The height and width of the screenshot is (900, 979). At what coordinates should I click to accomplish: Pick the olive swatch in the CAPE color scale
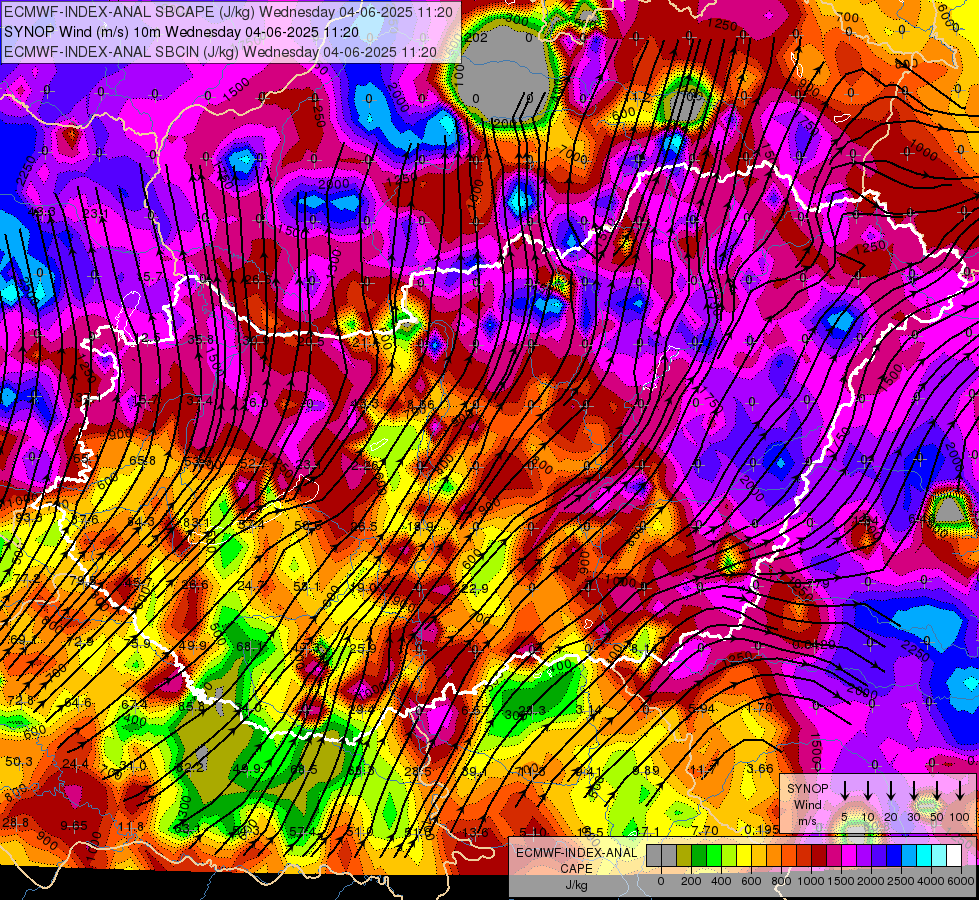click(684, 855)
